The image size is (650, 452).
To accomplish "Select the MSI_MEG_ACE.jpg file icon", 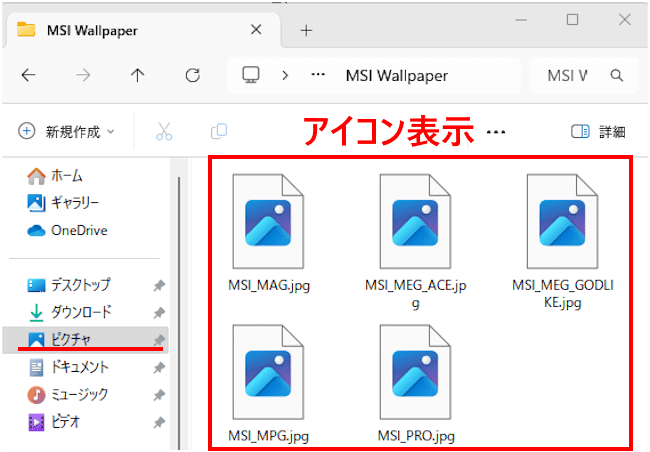I will coord(415,221).
